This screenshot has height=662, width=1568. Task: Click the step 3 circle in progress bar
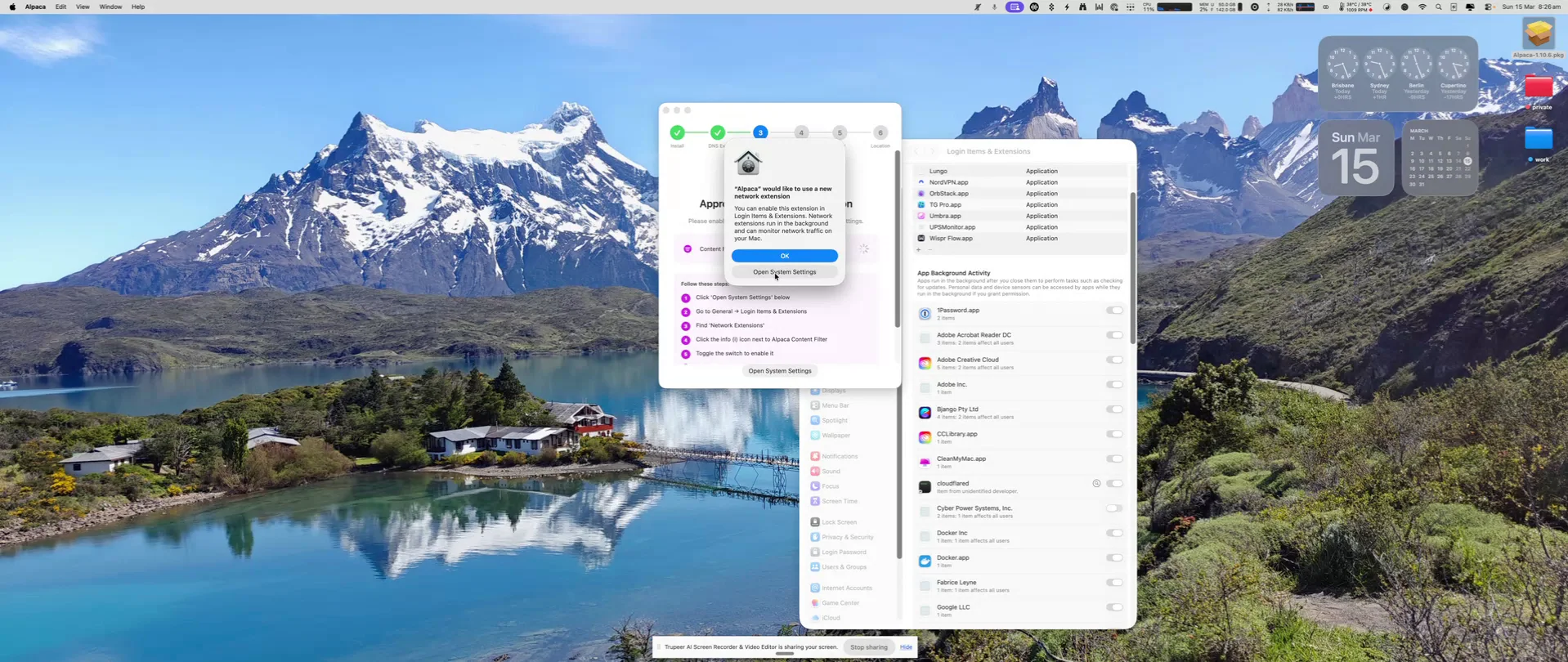point(760,132)
